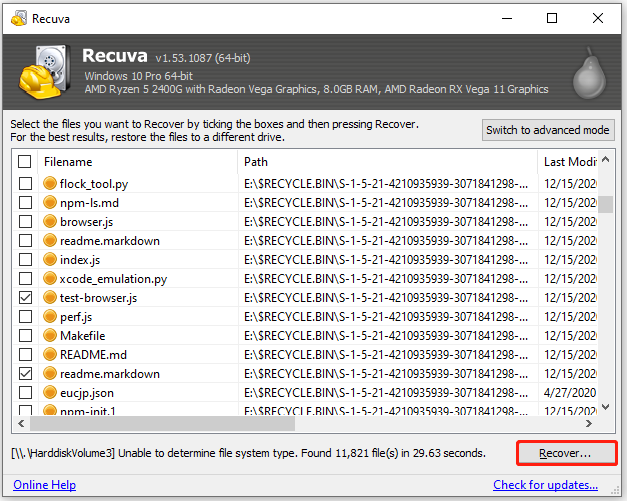Click the Recuva app icon in title bar

pyautogui.click(x=19, y=18)
